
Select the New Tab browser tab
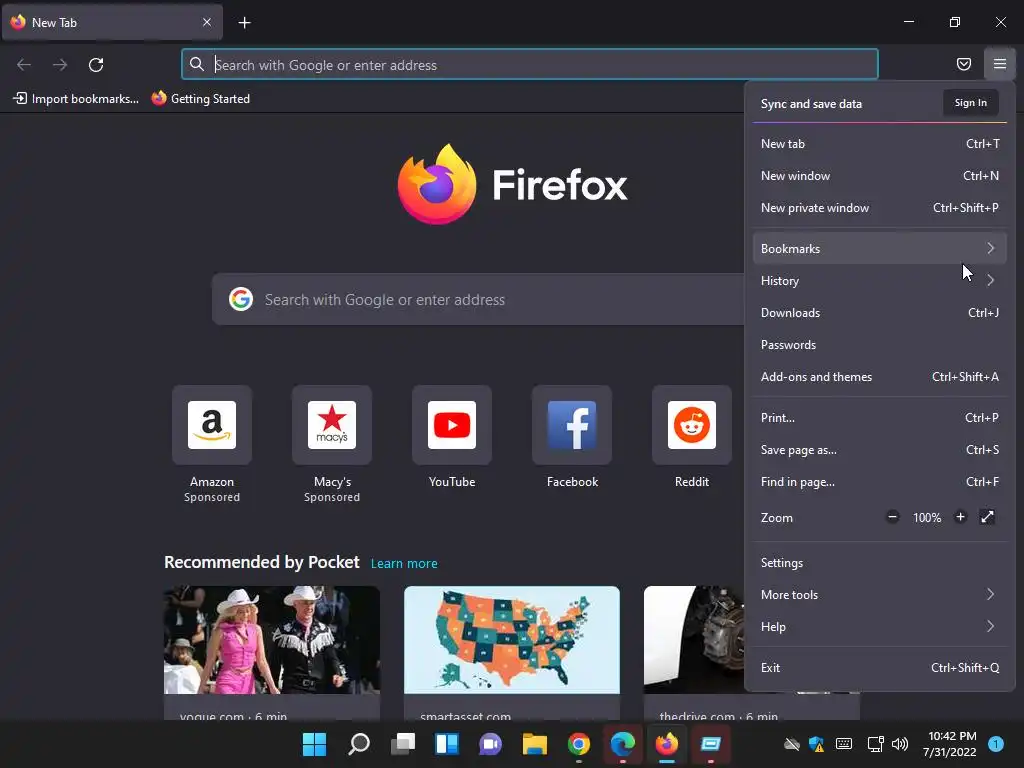pyautogui.click(x=112, y=22)
